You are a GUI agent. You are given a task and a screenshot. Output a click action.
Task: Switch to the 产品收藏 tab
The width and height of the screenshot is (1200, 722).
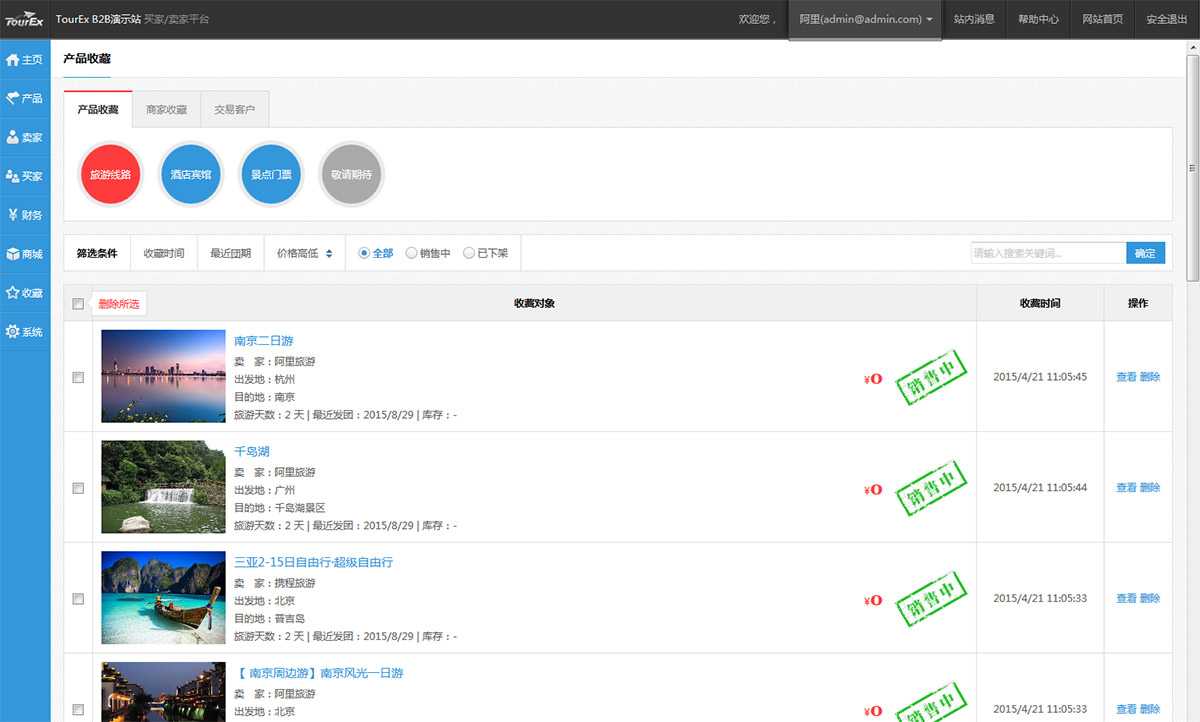98,110
